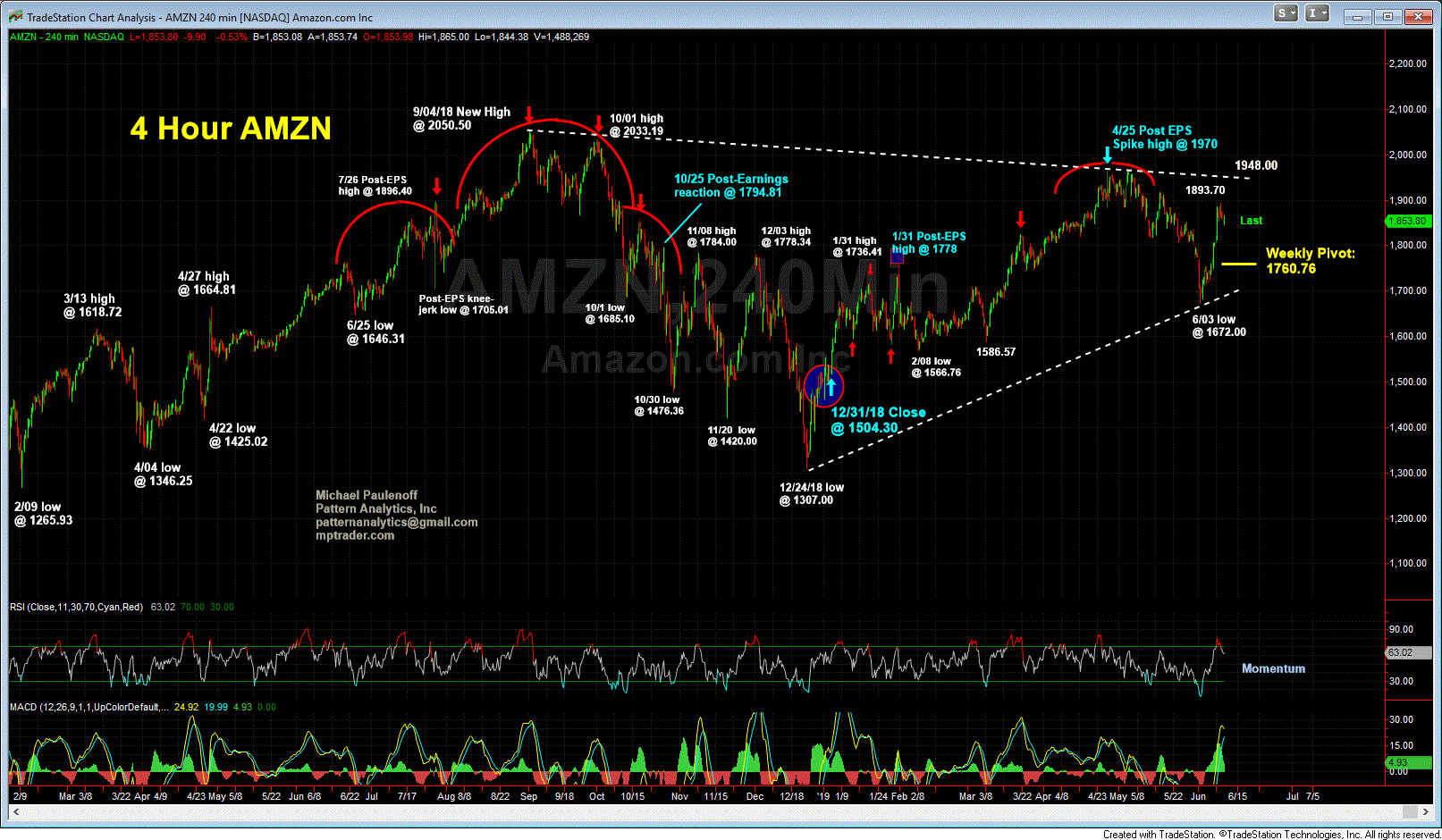Screen dimensions: 1442x840
Task: Click the 'AMZN - 240 min NASDAQ' status label
Action: (x=67, y=37)
